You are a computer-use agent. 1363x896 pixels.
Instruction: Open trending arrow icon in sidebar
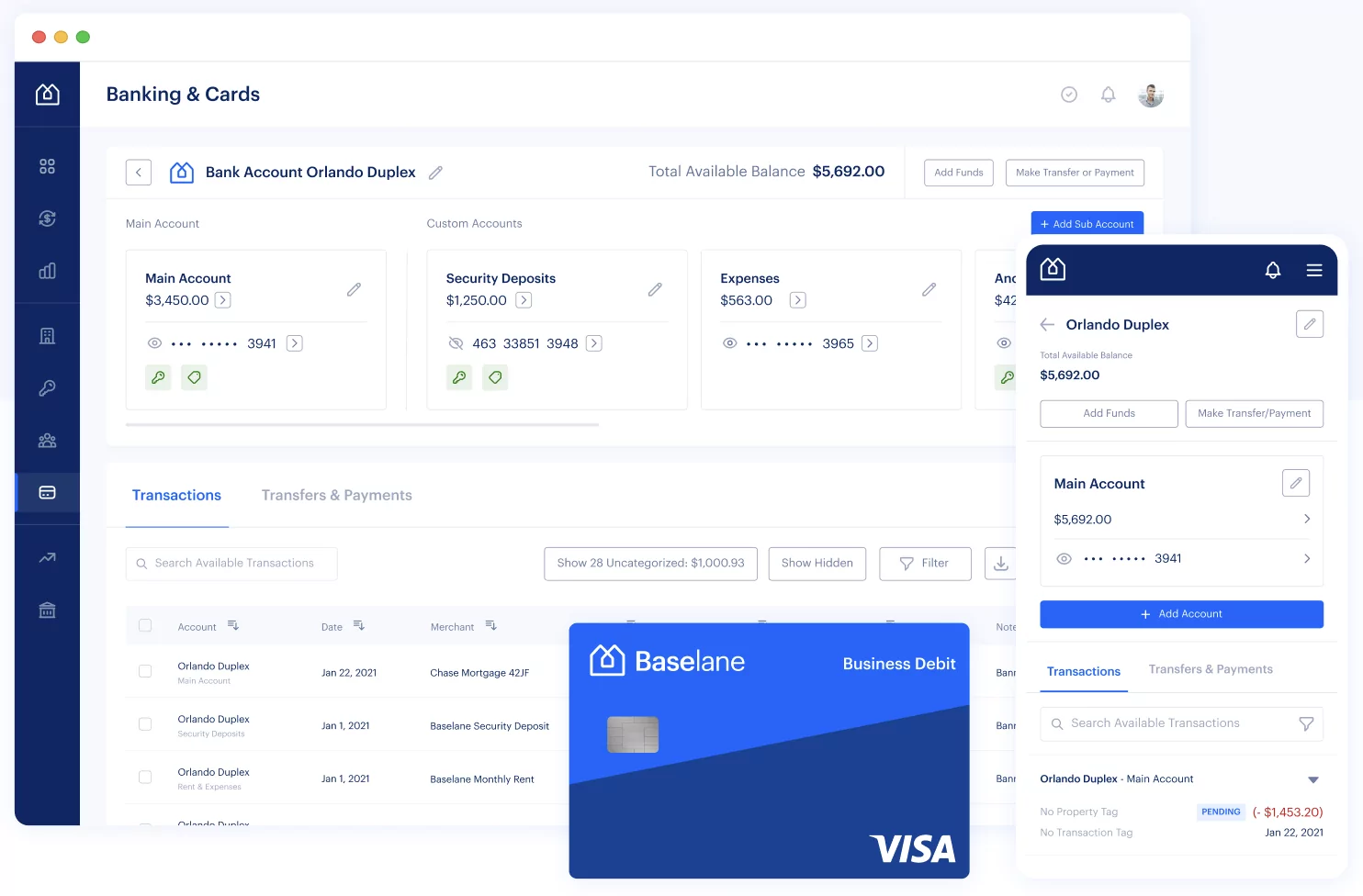[x=47, y=557]
